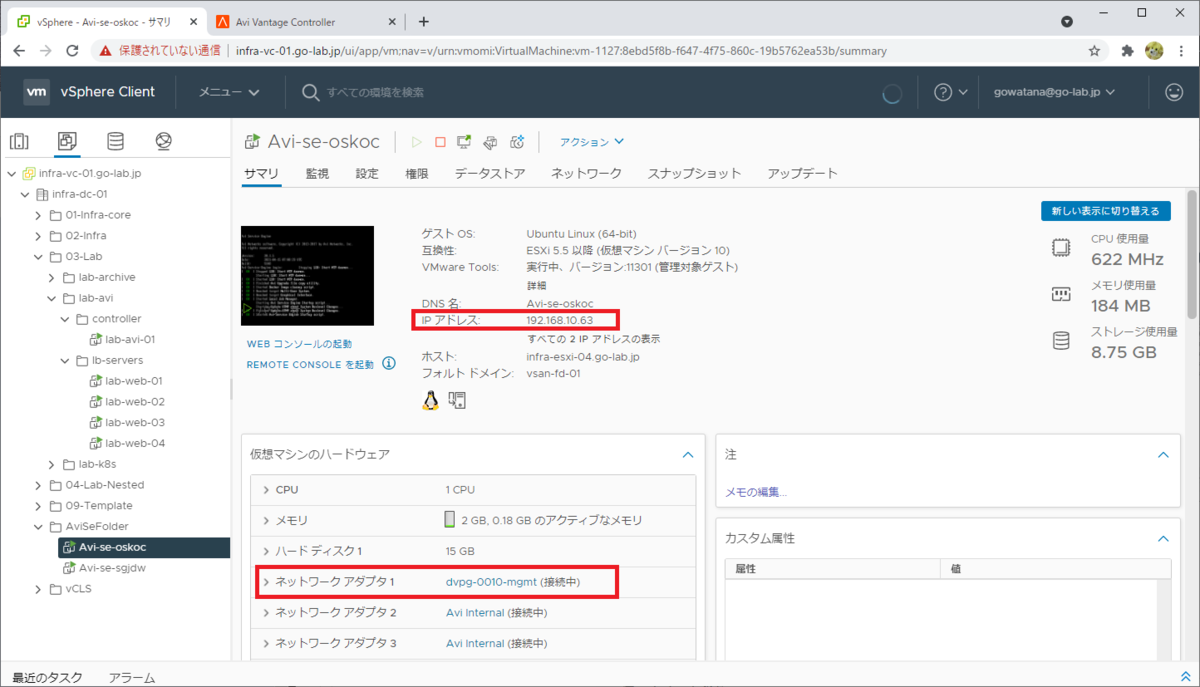Open the アラーム bottom panel tab
Image resolution: width=1200 pixels, height=687 pixels.
pyautogui.click(x=131, y=677)
